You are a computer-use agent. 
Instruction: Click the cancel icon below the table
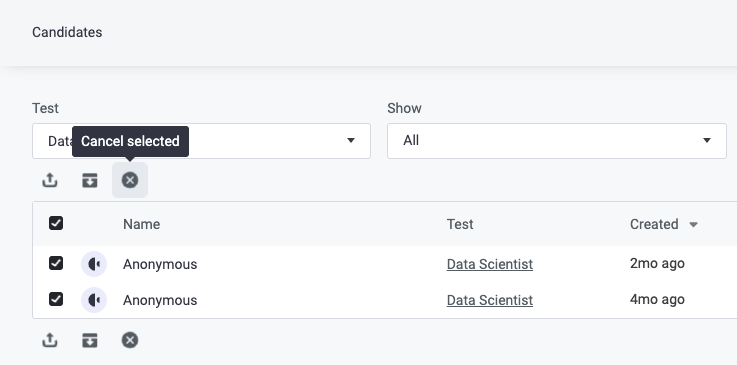tap(130, 340)
